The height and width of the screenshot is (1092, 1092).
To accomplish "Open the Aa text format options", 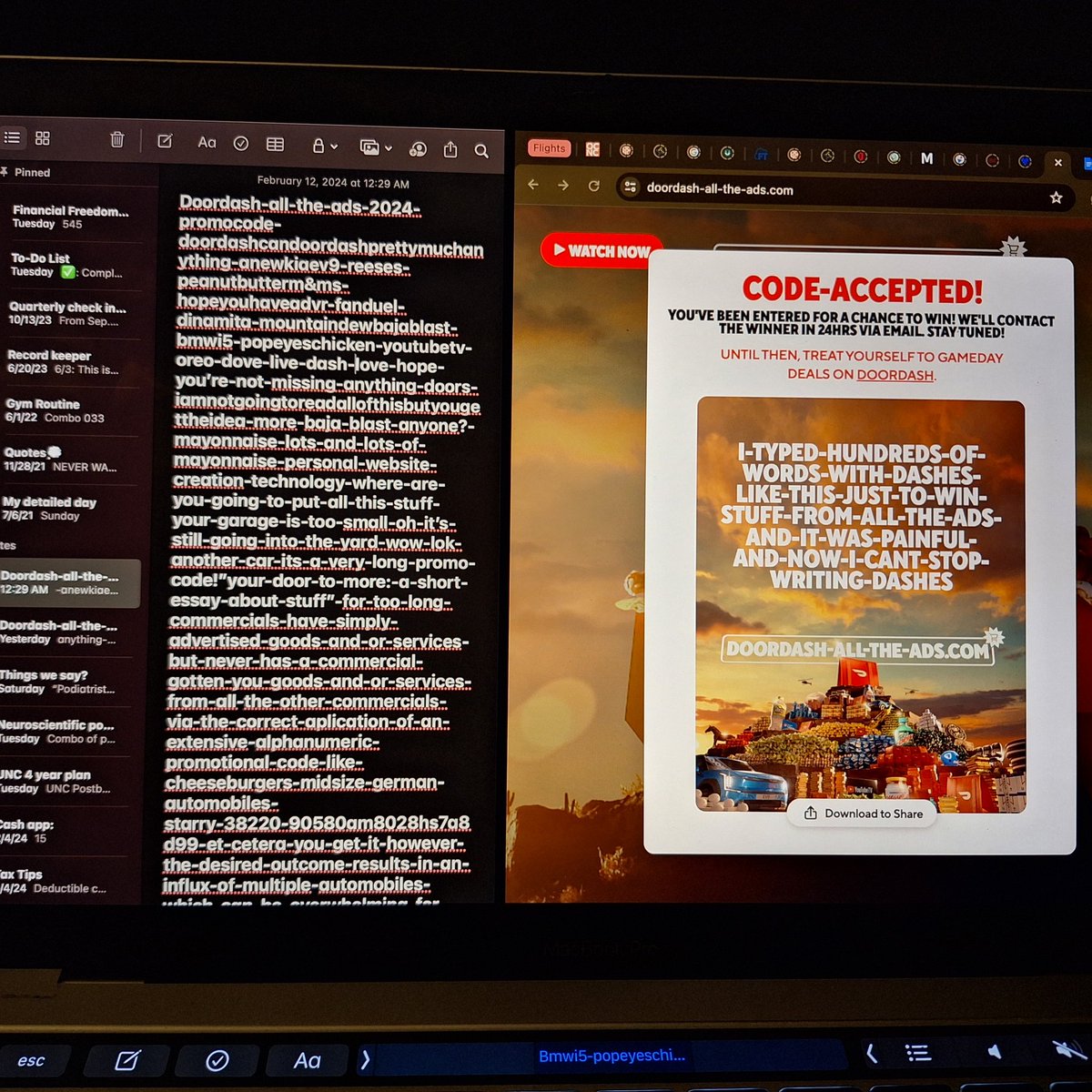I will point(207,142).
